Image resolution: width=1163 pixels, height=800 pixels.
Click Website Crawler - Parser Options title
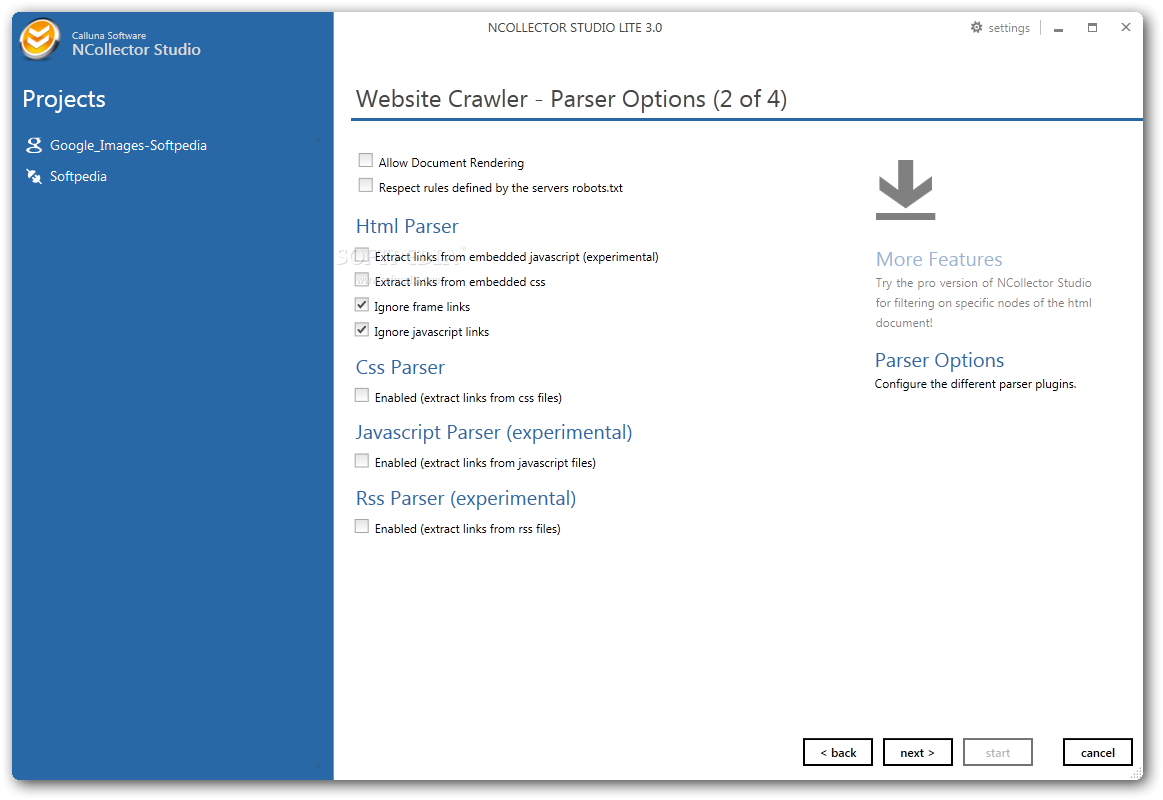pos(571,99)
